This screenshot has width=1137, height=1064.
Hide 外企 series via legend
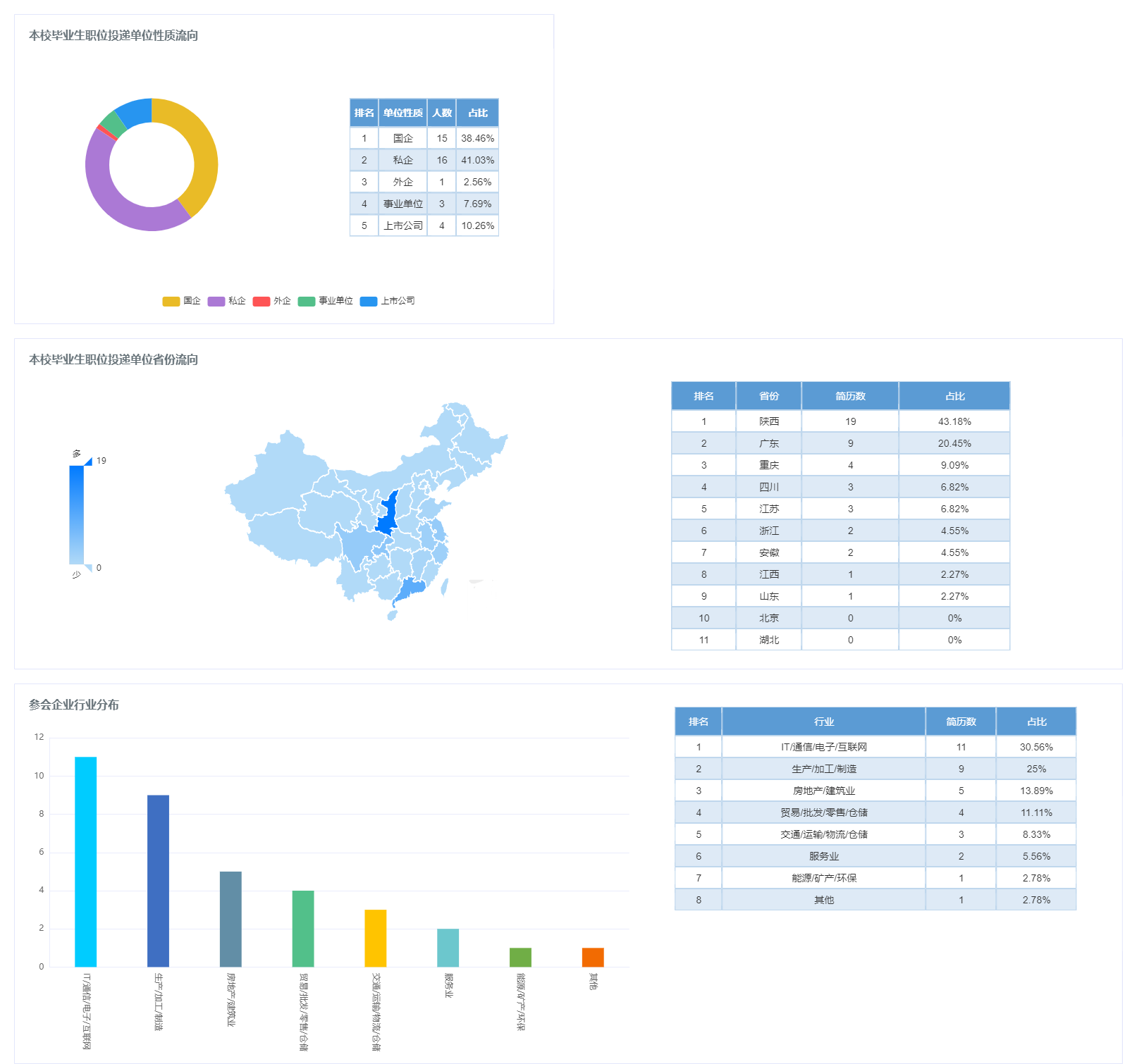(x=271, y=301)
